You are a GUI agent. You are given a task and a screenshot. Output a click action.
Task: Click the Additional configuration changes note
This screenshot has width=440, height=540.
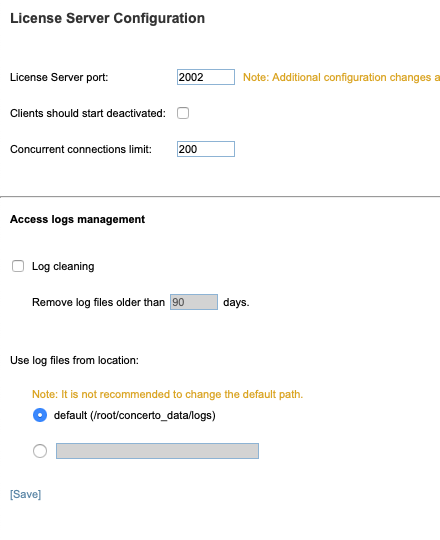coord(342,77)
